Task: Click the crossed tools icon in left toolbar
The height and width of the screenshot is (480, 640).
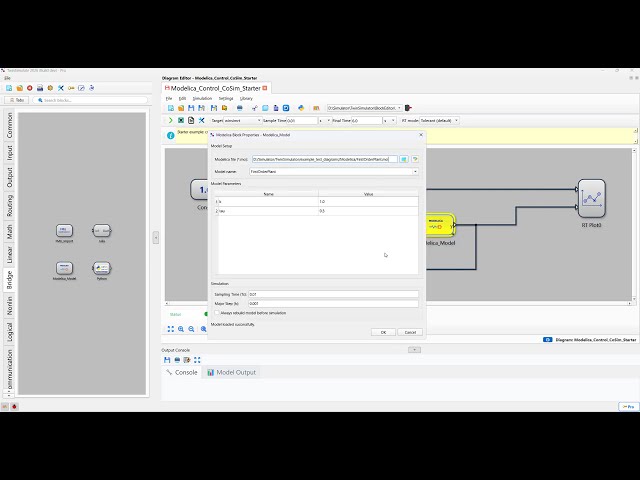Action: click(61, 88)
